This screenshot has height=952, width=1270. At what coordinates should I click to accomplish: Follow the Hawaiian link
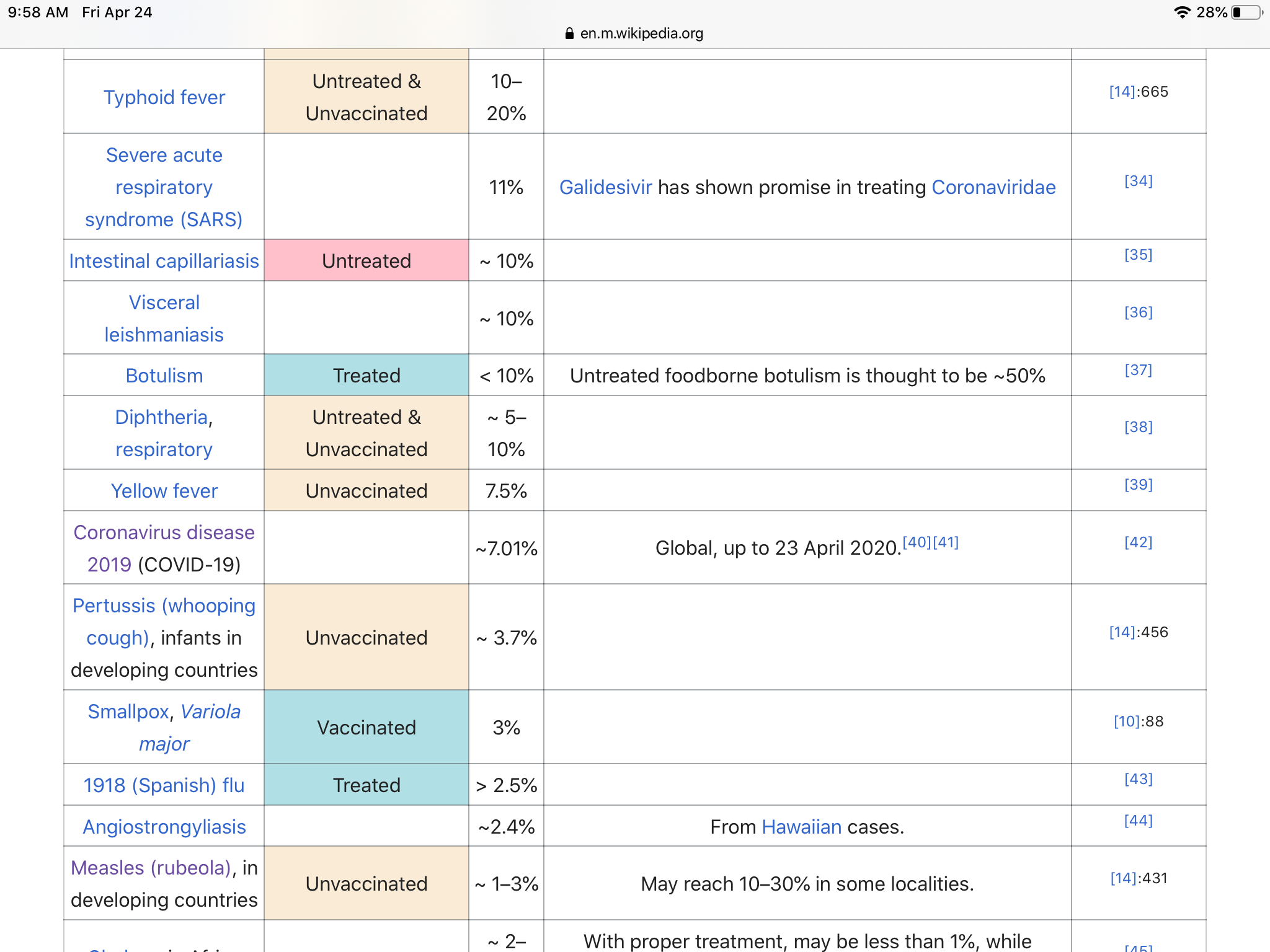pyautogui.click(x=801, y=827)
